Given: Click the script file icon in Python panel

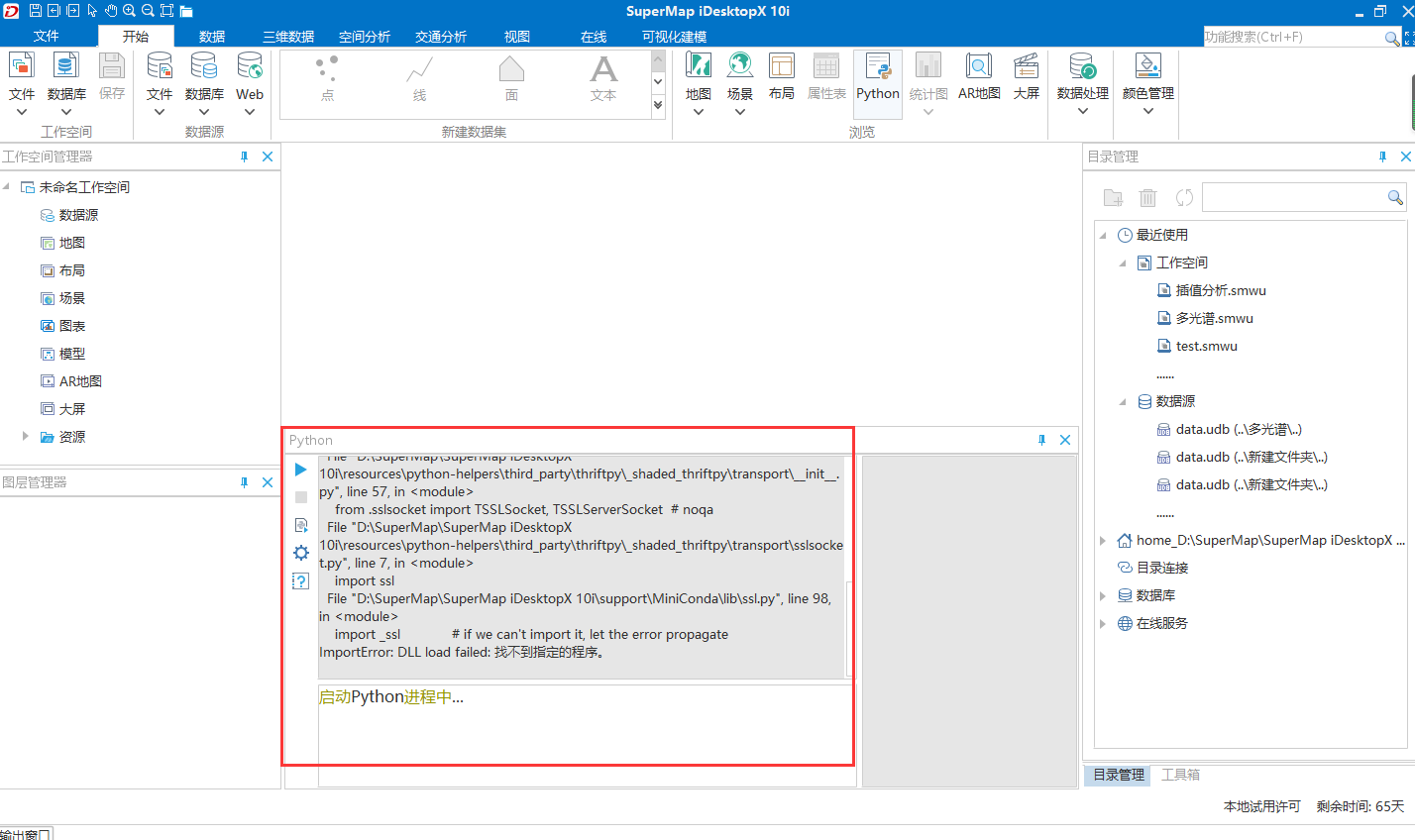Looking at the screenshot, I should [301, 525].
